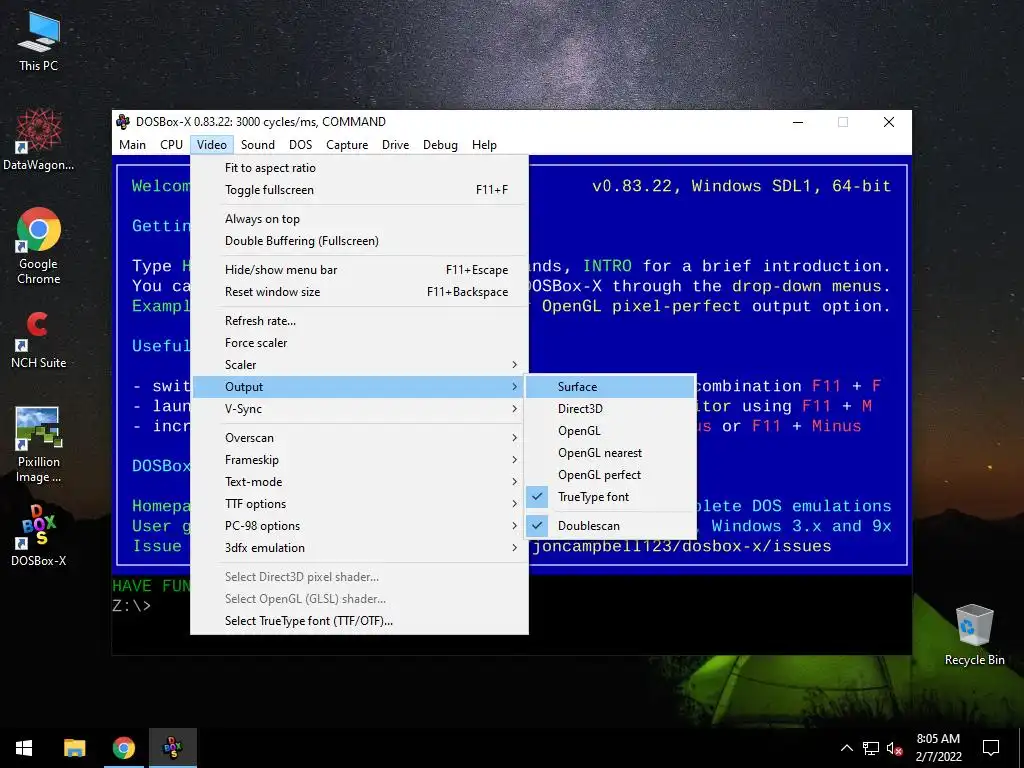Toggle Always on top option
Viewport: 1024px width, 768px height.
tap(359, 219)
